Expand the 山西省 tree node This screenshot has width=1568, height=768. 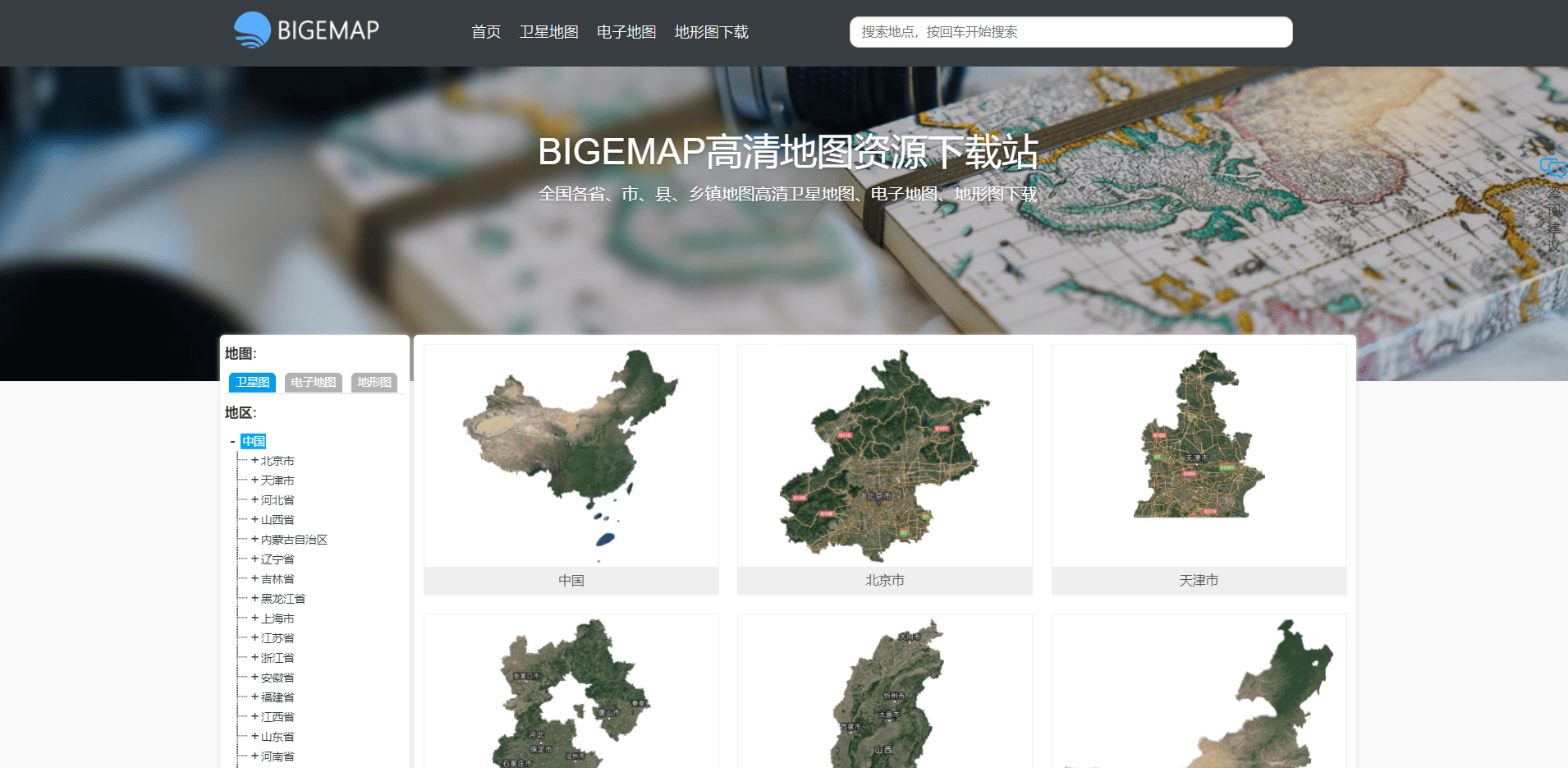pos(254,520)
